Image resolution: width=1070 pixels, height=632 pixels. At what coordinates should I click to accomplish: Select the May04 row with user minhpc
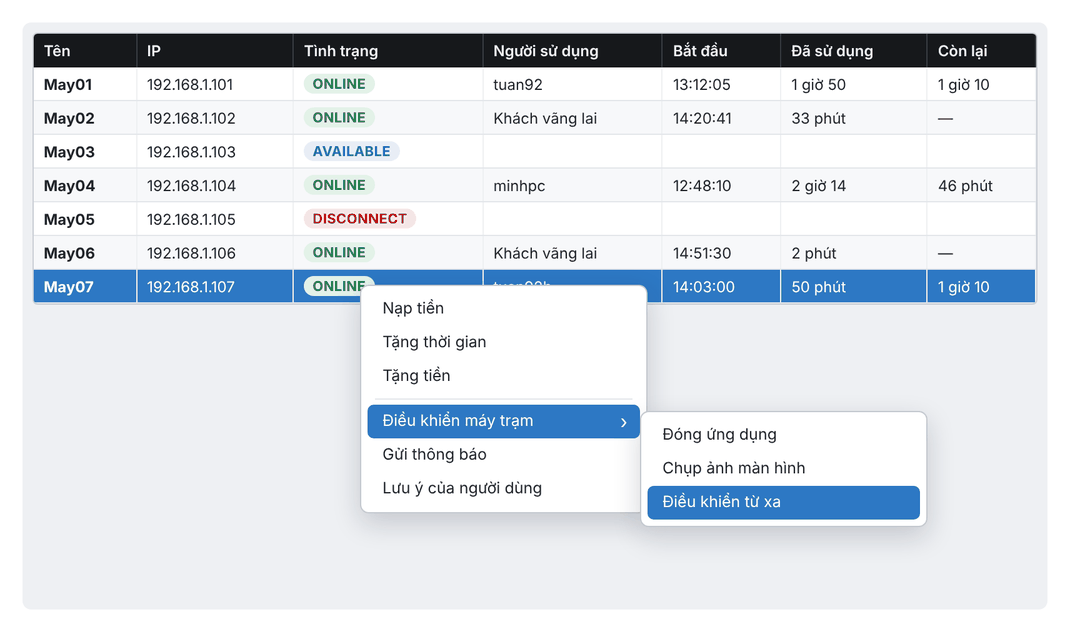point(535,186)
